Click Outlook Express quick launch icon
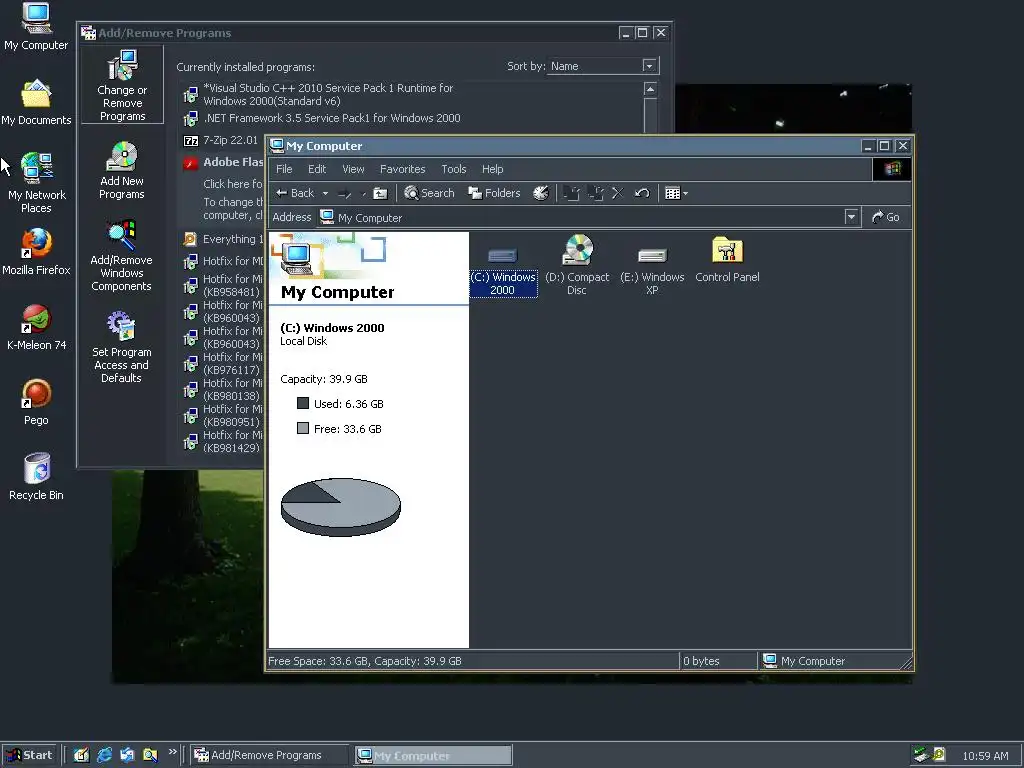Viewport: 1024px width, 768px height. [127, 755]
